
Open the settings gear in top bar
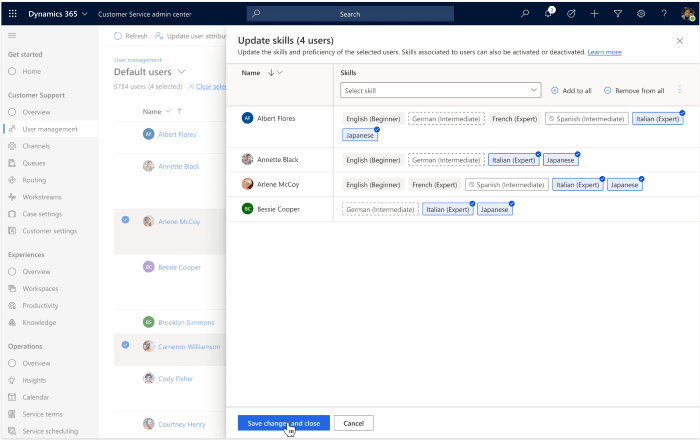pos(641,14)
